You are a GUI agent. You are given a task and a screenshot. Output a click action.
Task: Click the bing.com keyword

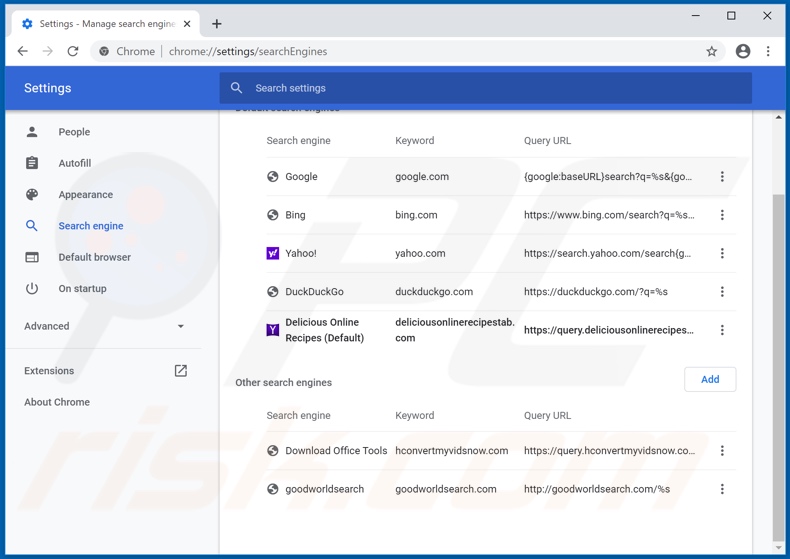tap(416, 215)
